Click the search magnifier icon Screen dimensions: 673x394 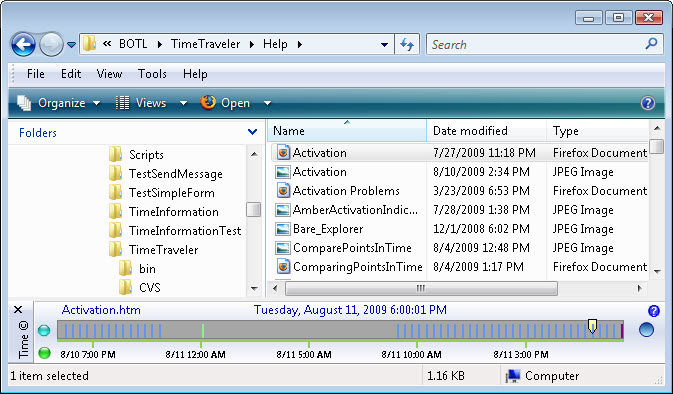pos(652,43)
